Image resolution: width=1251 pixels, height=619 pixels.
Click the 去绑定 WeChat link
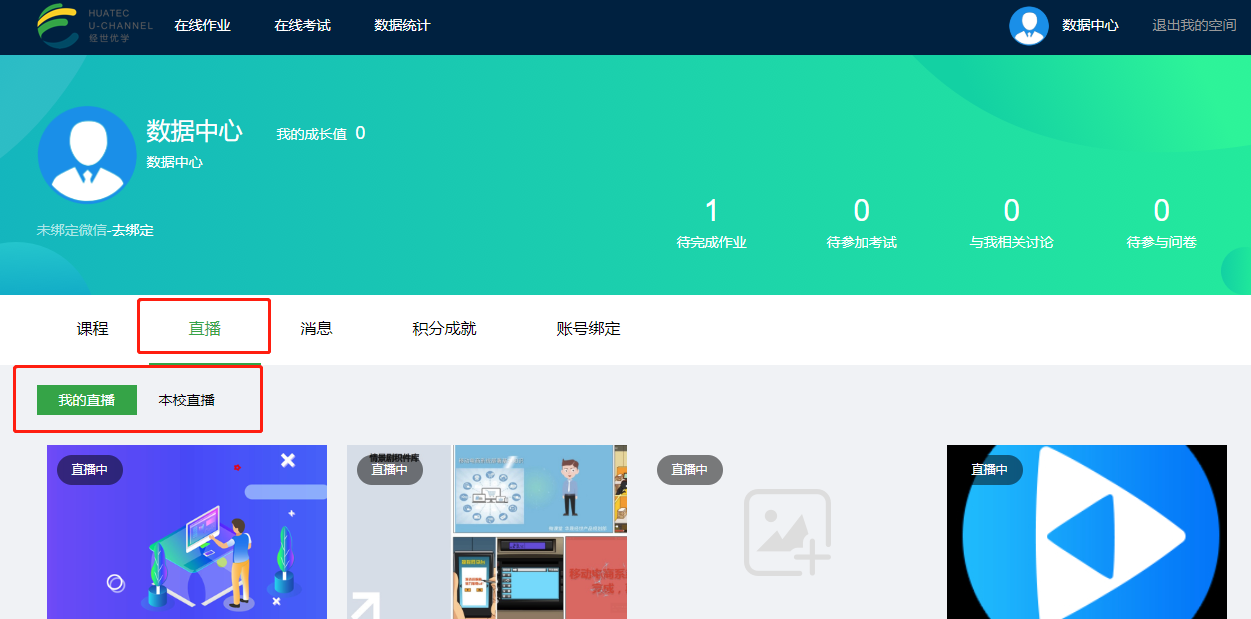point(133,230)
